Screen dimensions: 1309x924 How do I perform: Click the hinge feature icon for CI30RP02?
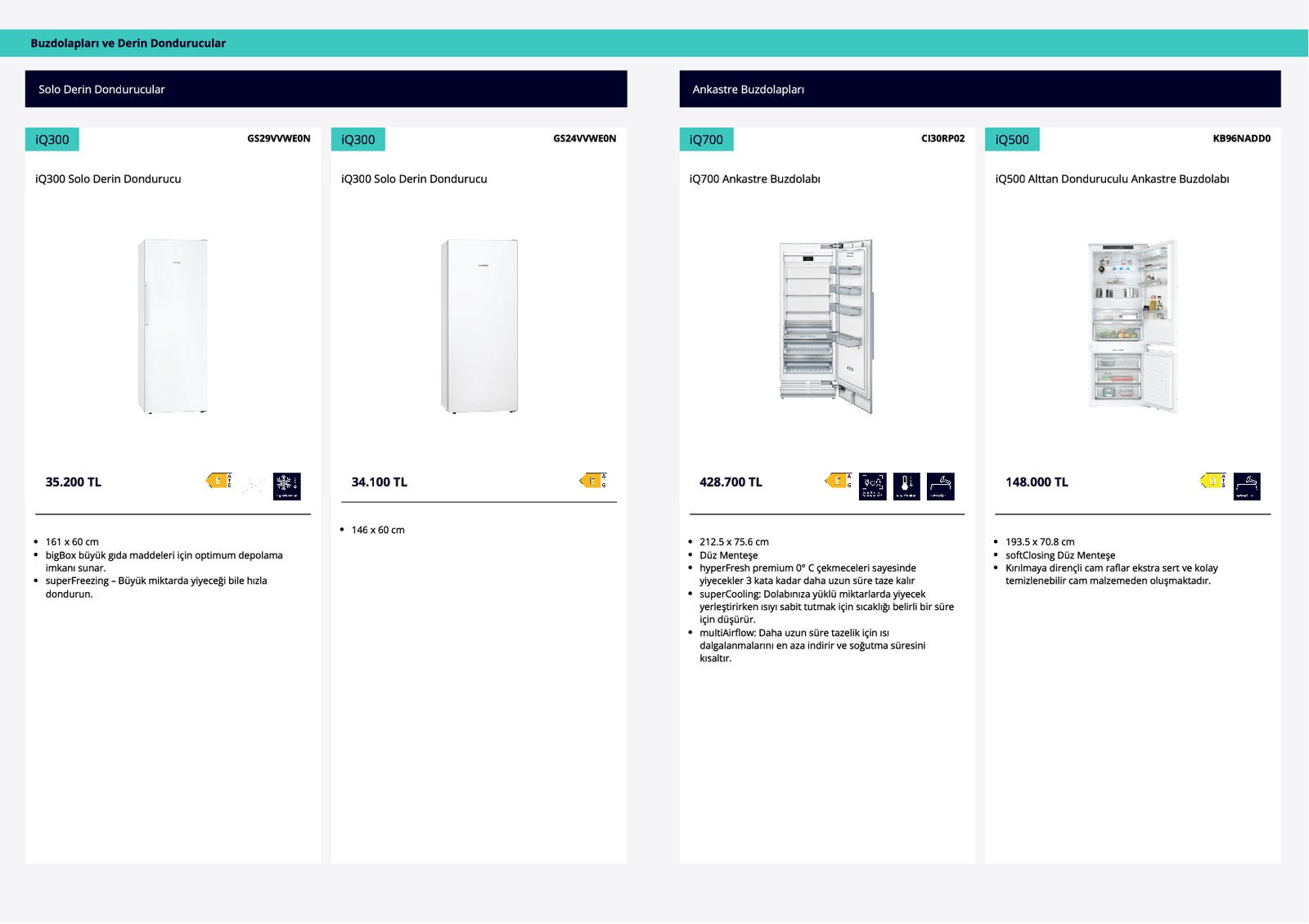(x=941, y=487)
